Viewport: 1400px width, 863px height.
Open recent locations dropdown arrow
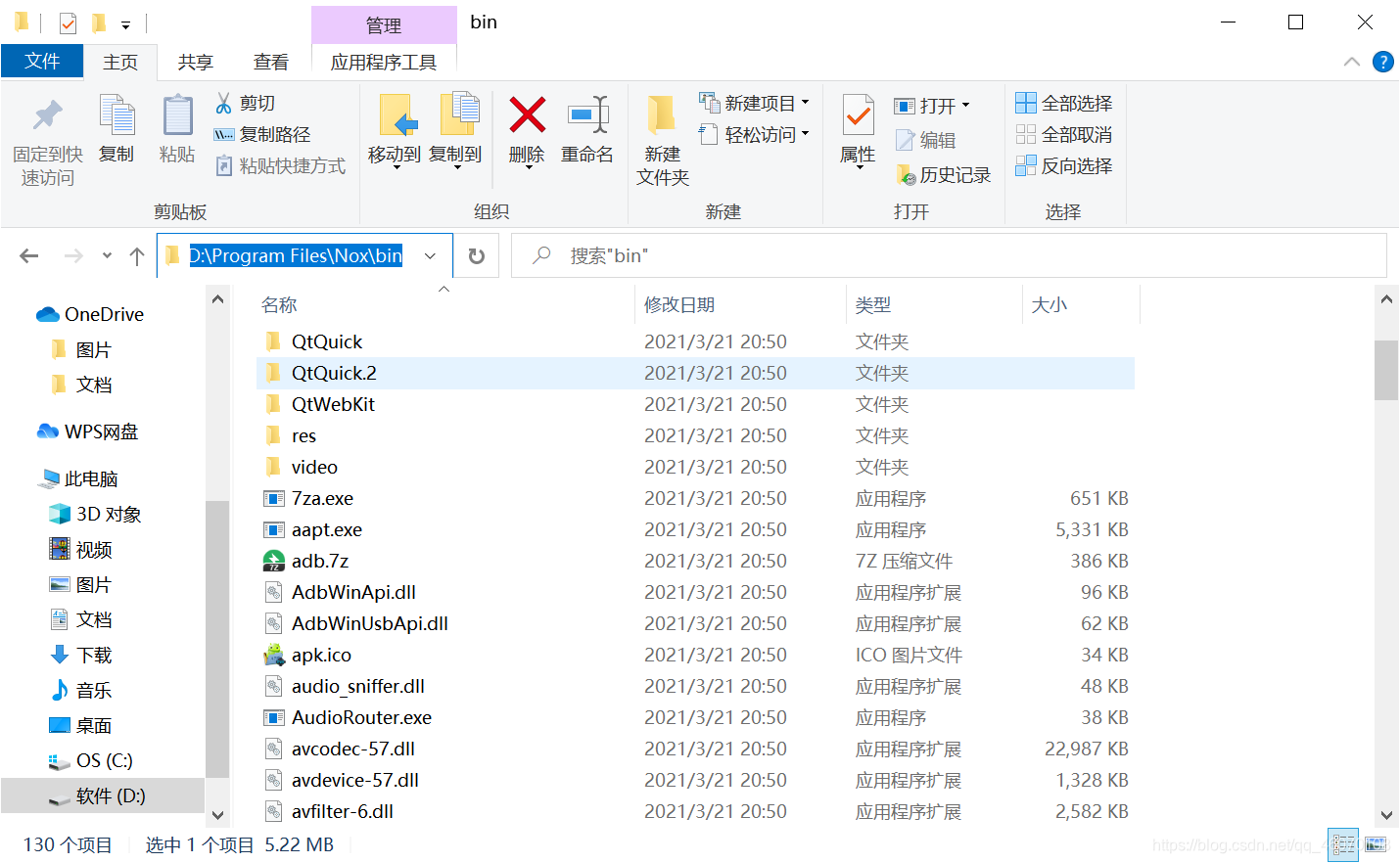[107, 255]
